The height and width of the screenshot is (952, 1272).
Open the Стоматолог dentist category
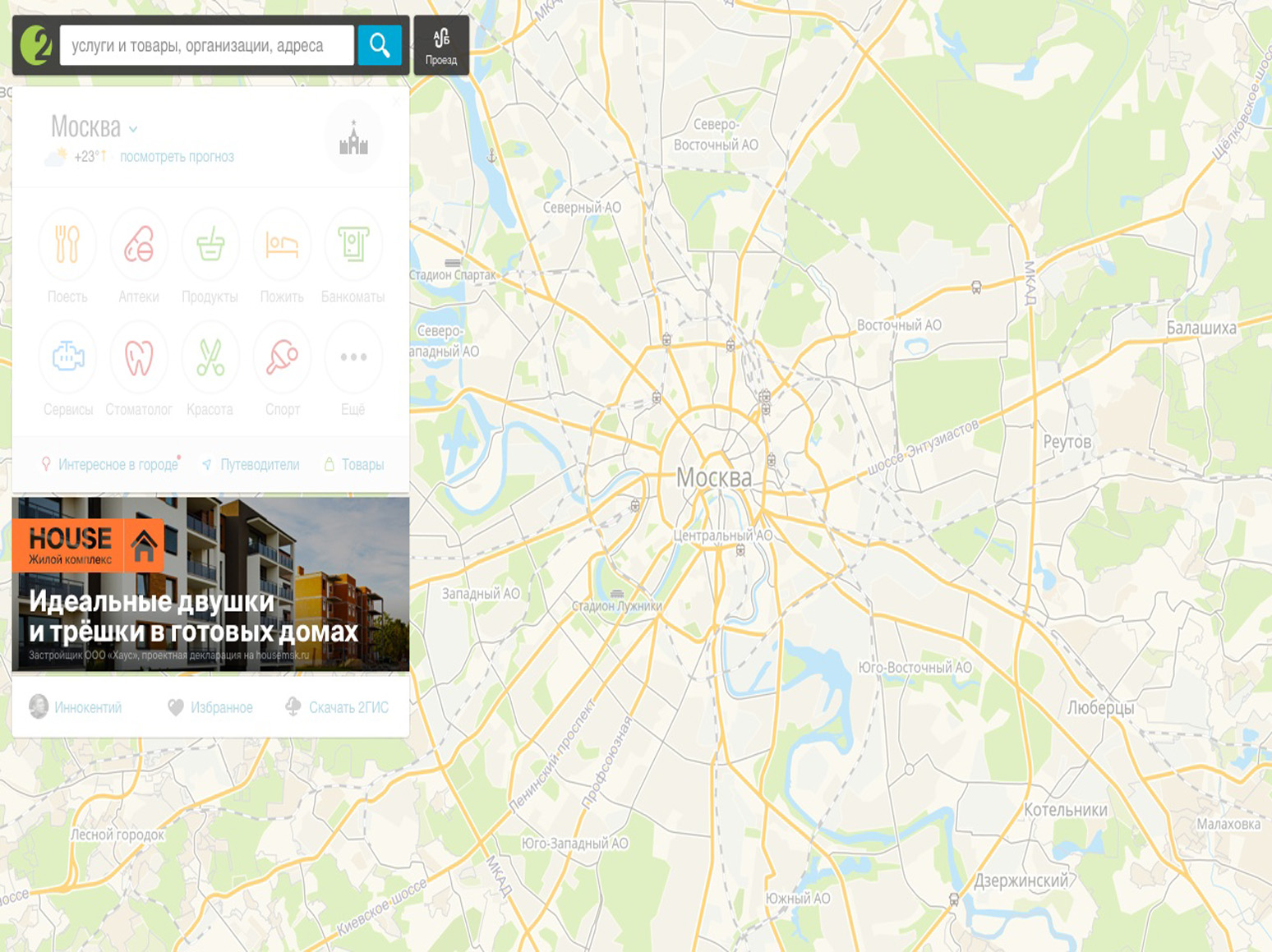pos(139,357)
